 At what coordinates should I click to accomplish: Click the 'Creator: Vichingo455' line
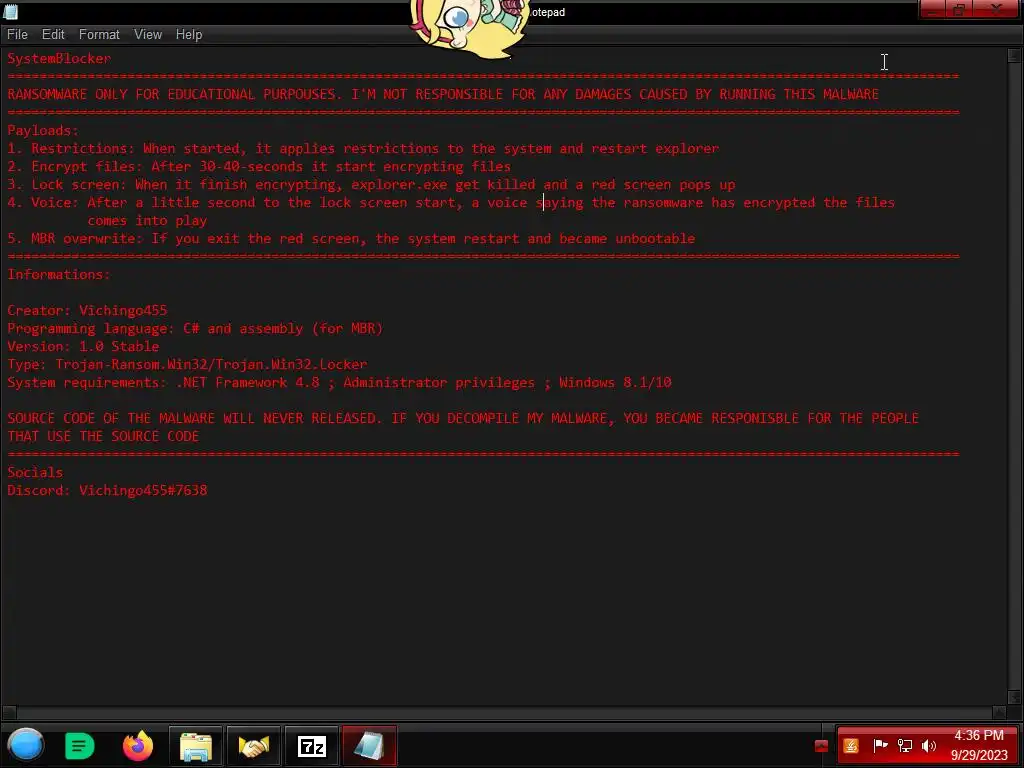[87, 310]
